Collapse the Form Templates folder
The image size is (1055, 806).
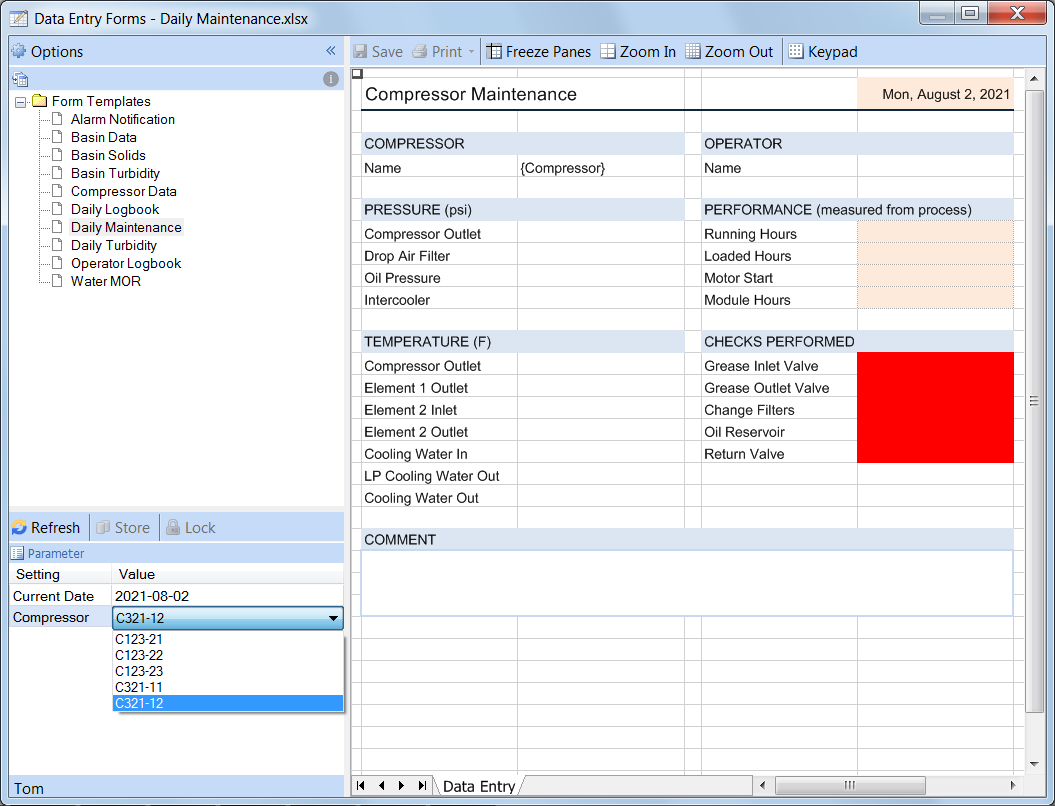pyautogui.click(x=21, y=102)
